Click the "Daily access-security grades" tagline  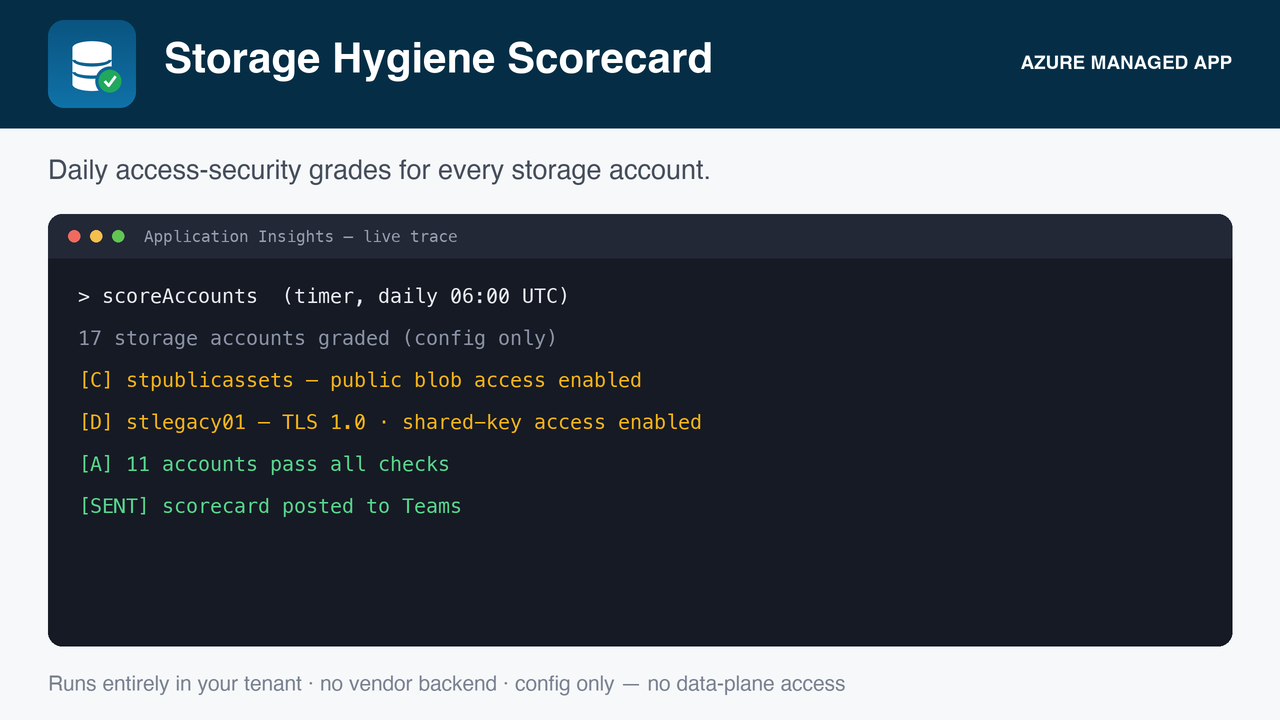379,170
